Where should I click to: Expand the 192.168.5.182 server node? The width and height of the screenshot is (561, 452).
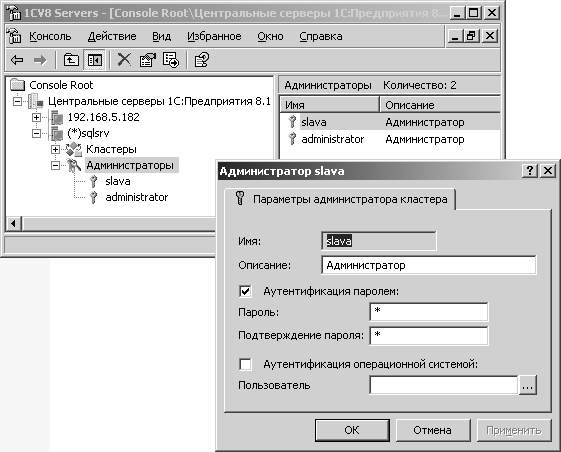click(36, 117)
